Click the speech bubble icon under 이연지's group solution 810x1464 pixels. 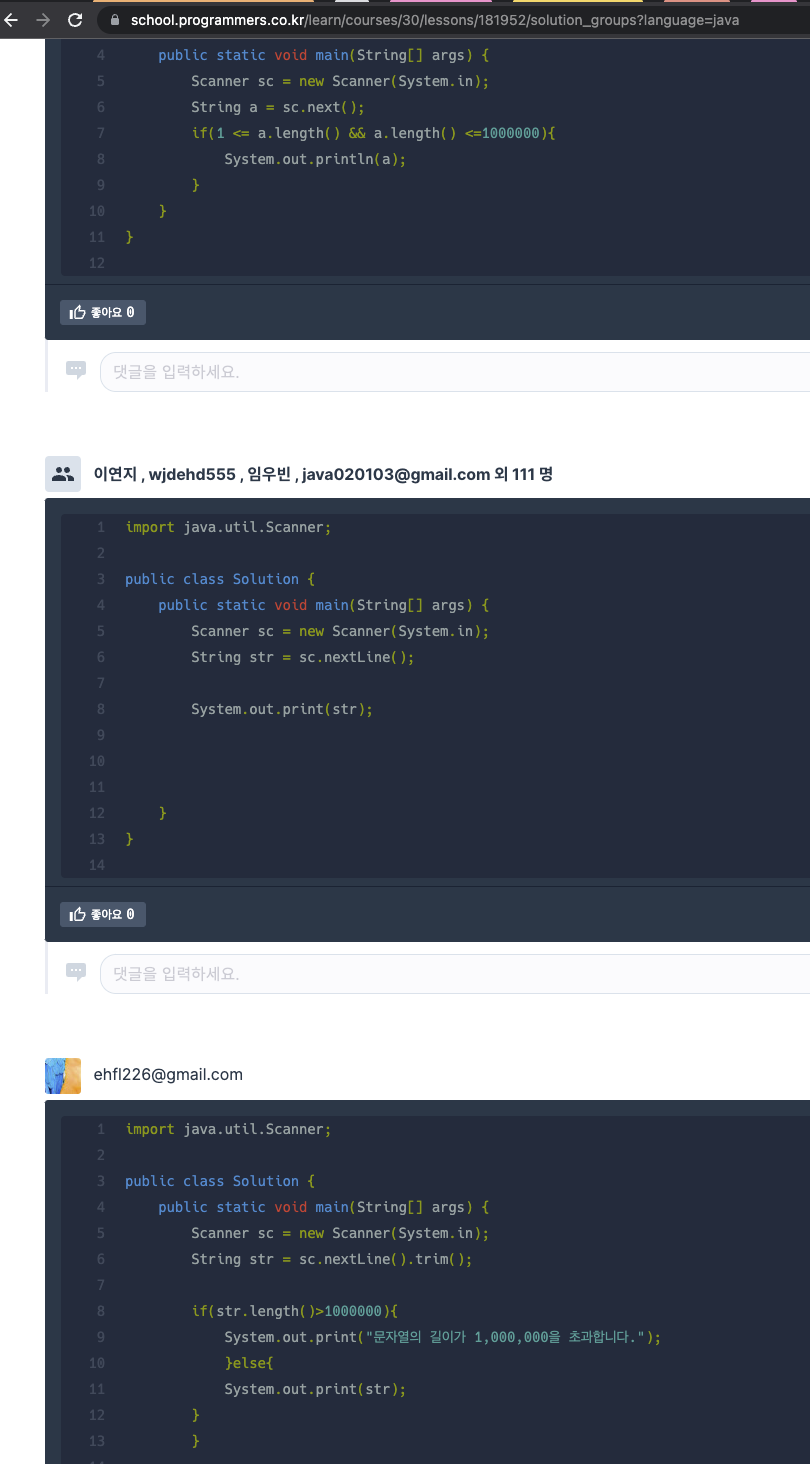click(76, 972)
